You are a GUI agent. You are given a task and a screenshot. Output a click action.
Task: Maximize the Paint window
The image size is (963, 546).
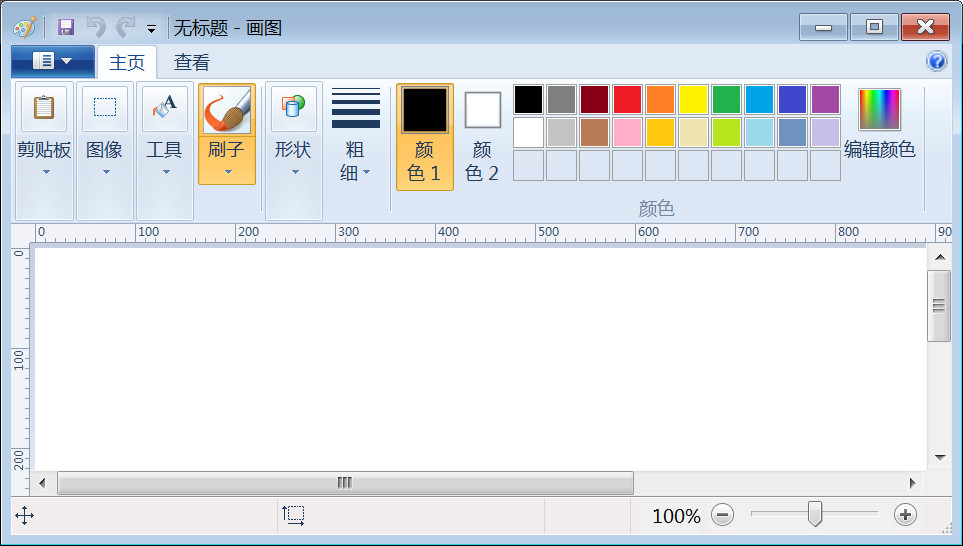(875, 27)
